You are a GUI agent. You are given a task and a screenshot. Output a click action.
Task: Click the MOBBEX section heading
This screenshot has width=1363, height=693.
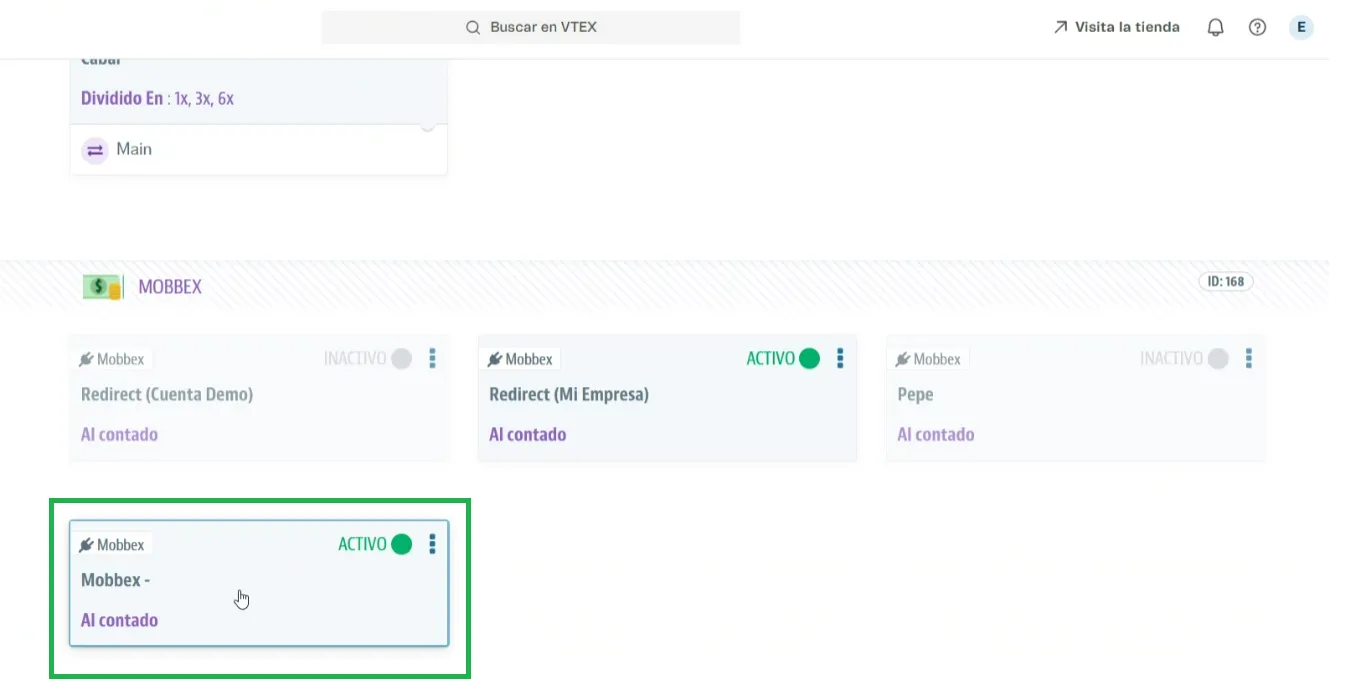pyautogui.click(x=170, y=287)
